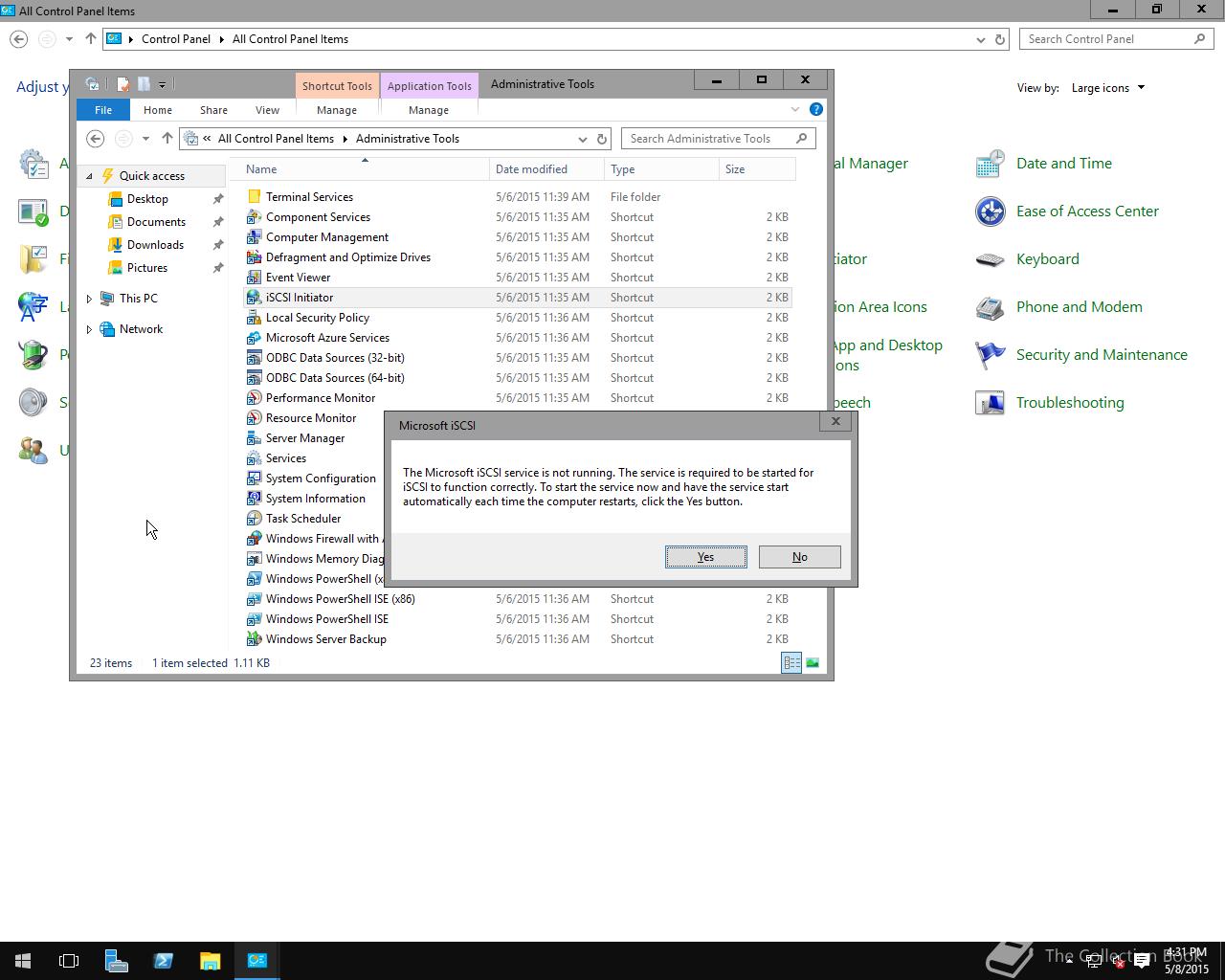Select Downloads in Quick access
The height and width of the screenshot is (980, 1225).
[155, 245]
